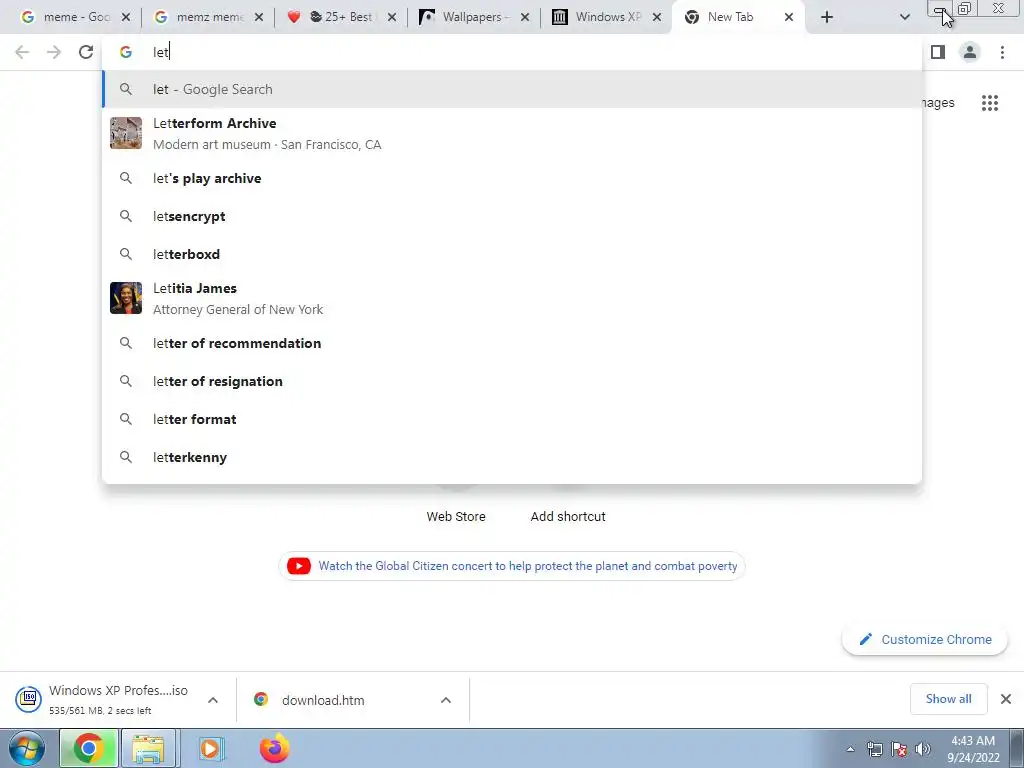Close the '25+ Best' tab

click(392, 18)
